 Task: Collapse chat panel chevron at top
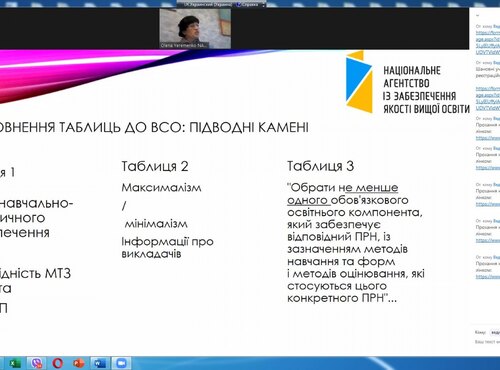477,15
